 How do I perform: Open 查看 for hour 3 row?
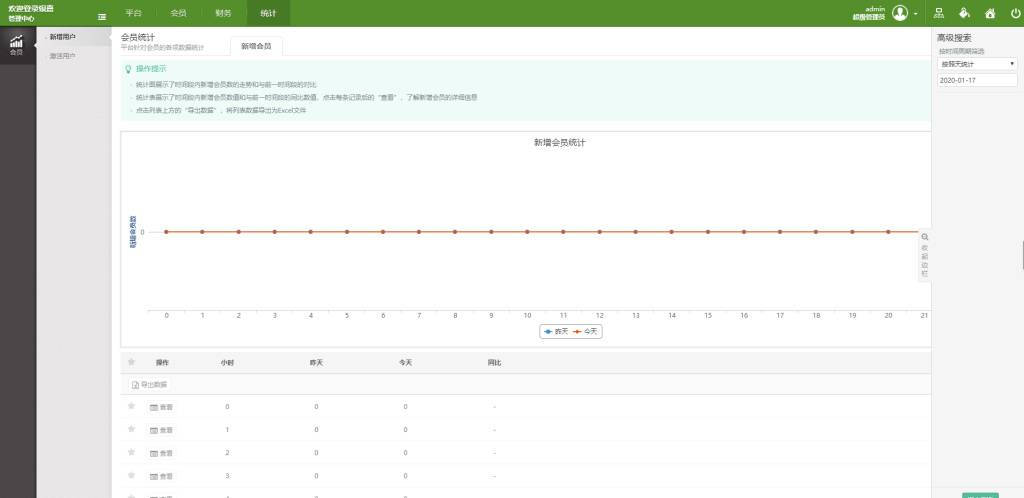coord(161,476)
